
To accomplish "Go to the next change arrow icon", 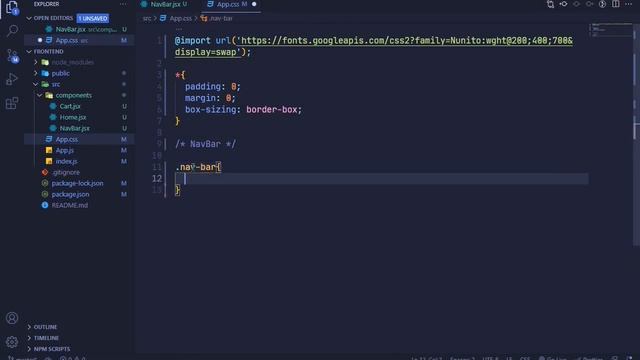I will point(589,4).
